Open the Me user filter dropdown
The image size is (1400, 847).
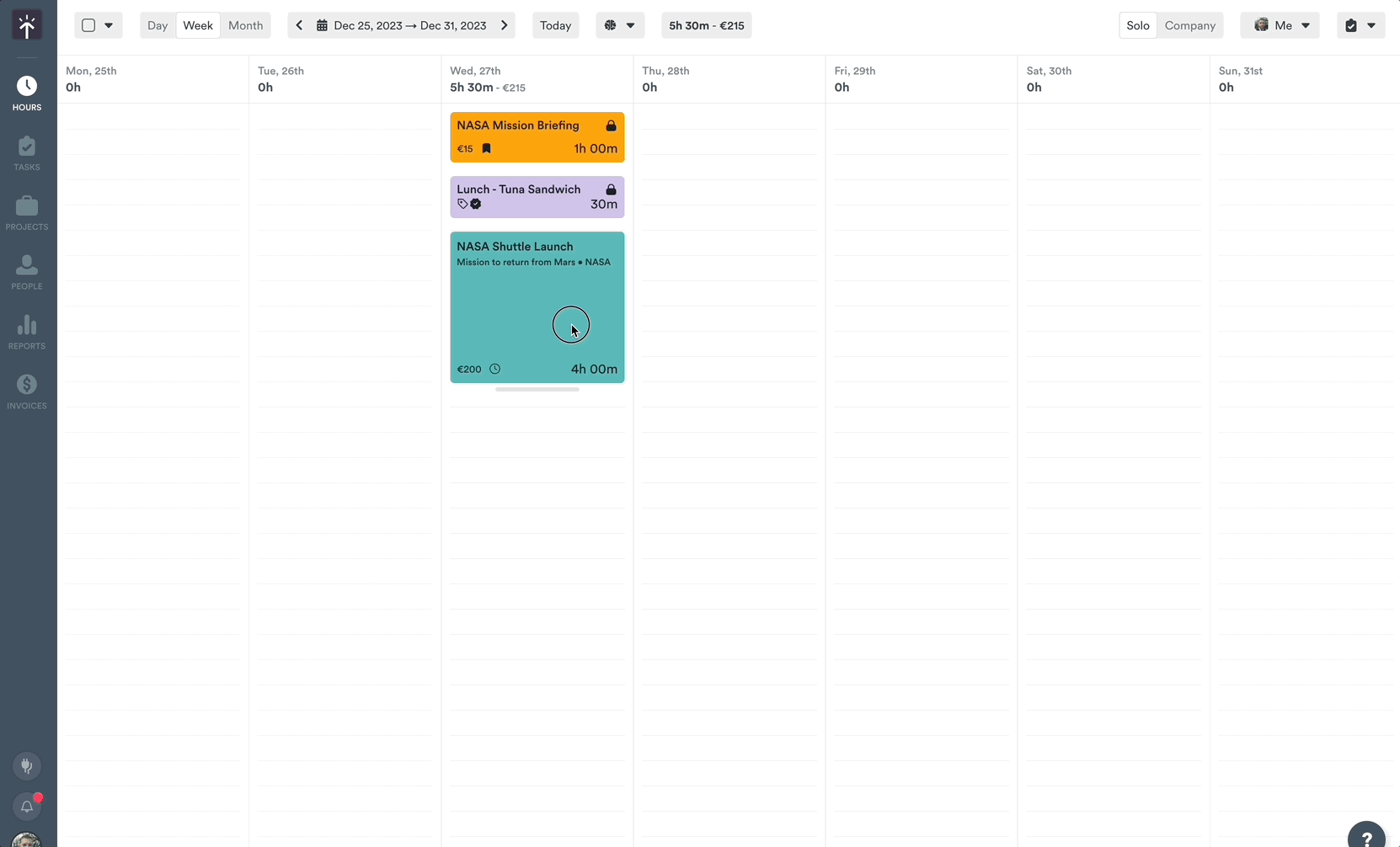point(1280,25)
